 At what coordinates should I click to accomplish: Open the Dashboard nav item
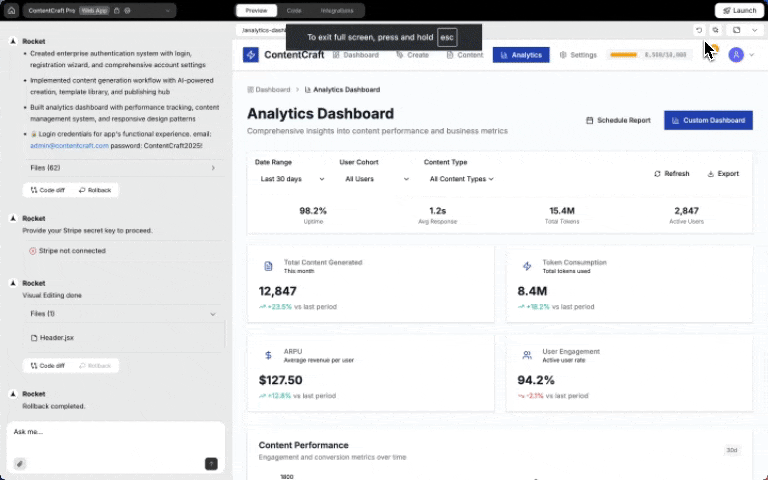click(x=356, y=55)
